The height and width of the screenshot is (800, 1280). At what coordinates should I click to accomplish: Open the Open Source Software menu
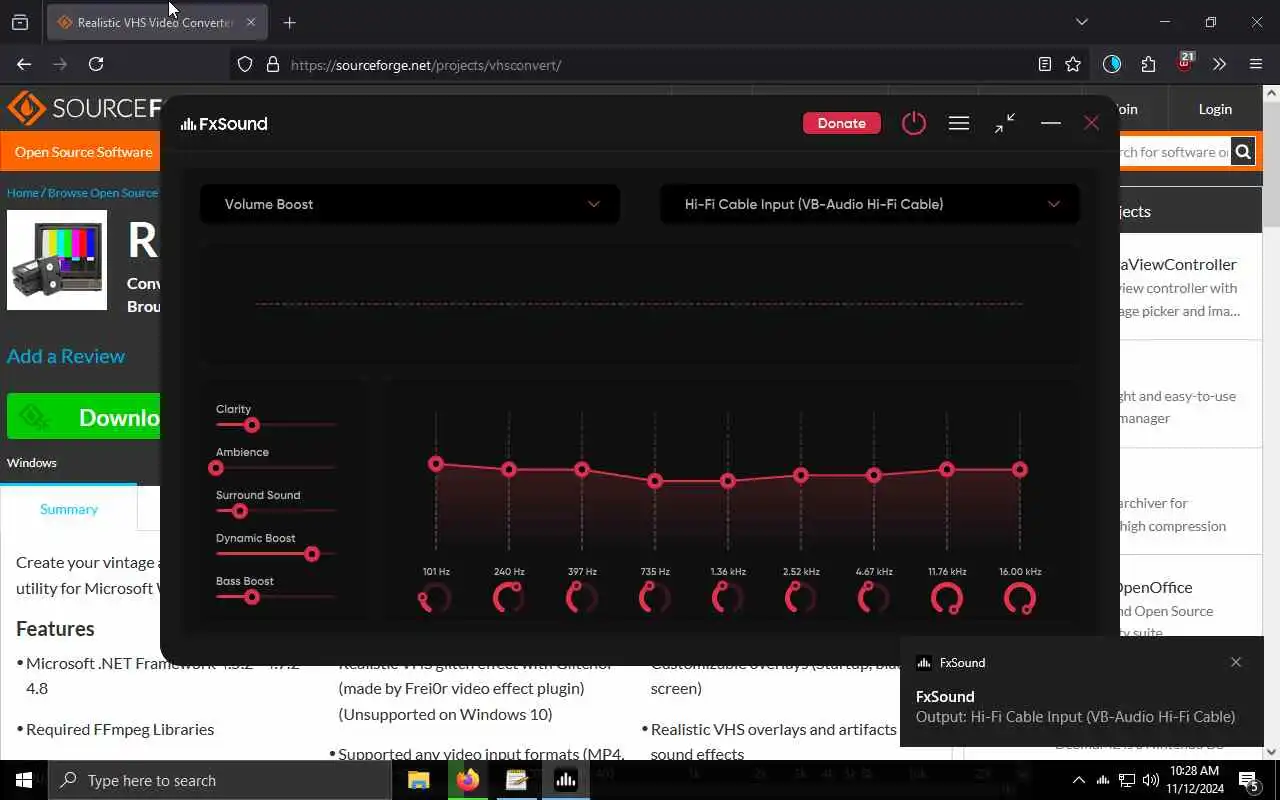coord(83,152)
